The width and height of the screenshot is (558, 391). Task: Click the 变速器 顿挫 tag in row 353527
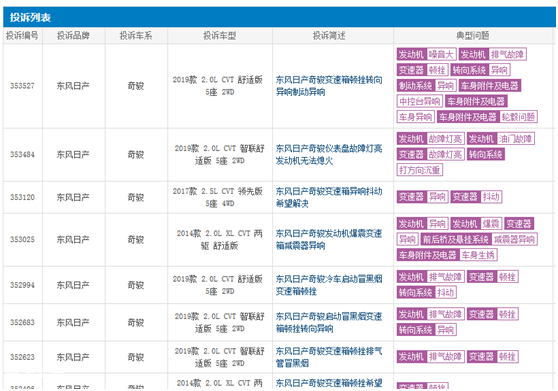tap(422, 70)
